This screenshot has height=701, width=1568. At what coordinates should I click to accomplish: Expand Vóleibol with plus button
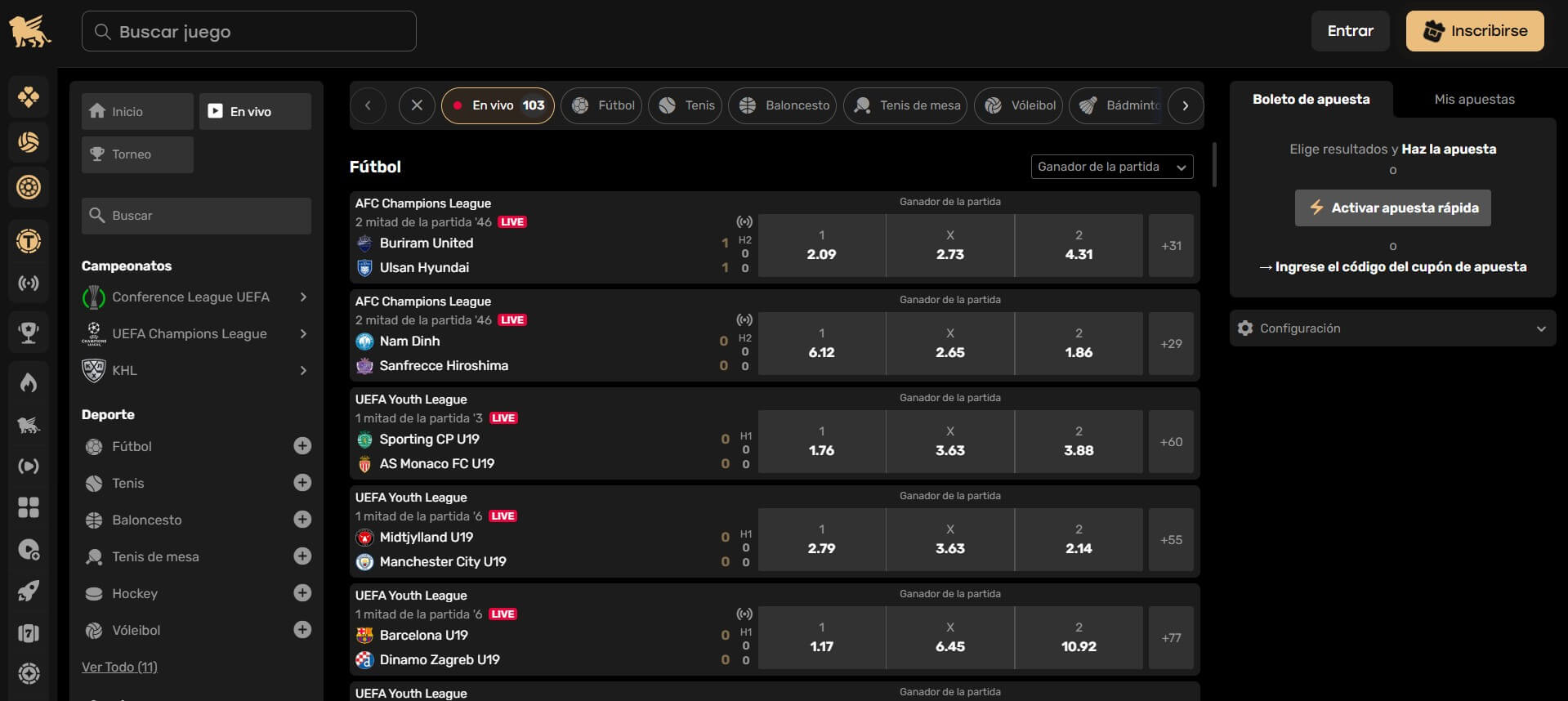[x=302, y=629]
